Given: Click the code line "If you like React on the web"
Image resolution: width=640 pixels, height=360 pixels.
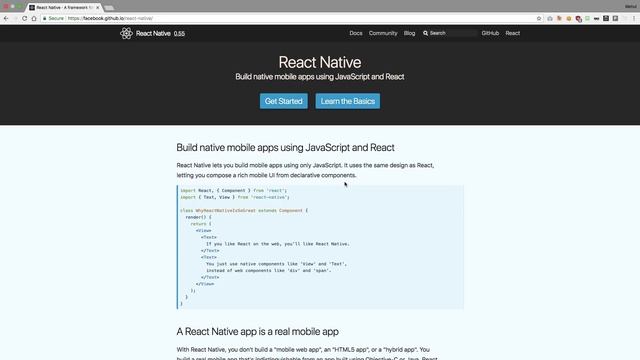Looking at the screenshot, I should pos(278,244).
